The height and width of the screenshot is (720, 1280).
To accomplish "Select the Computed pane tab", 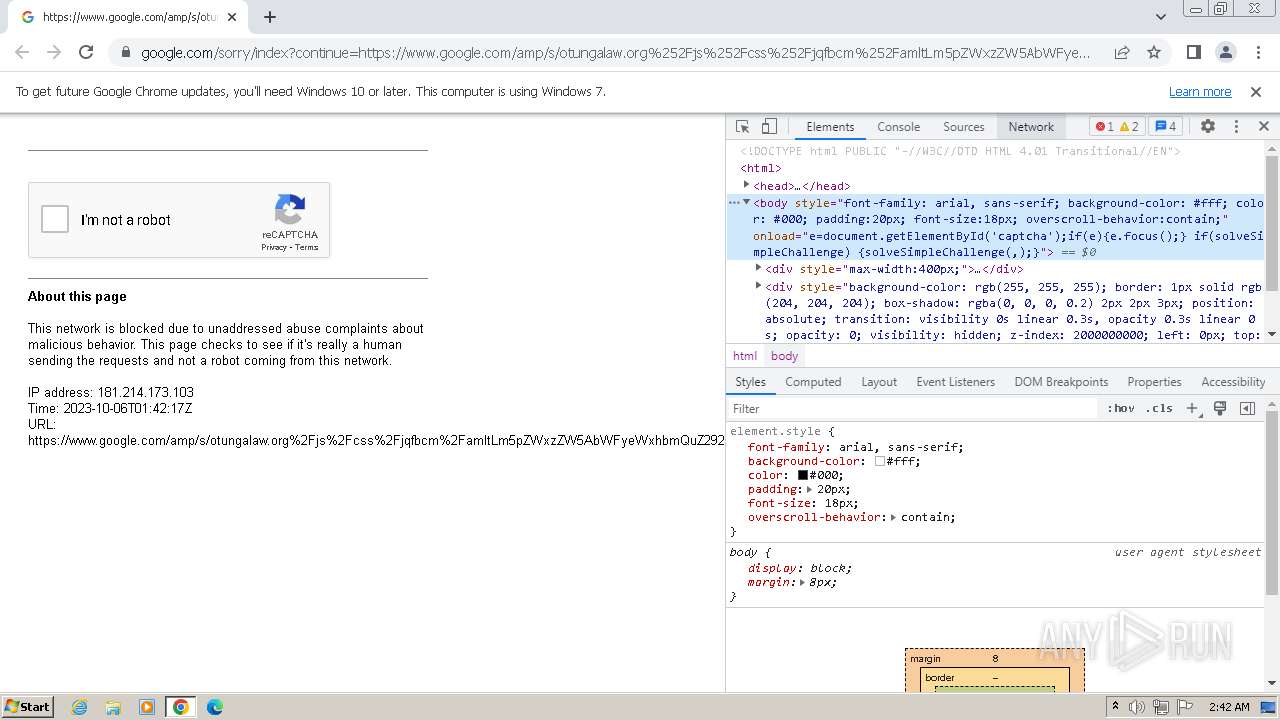I will [x=813, y=382].
